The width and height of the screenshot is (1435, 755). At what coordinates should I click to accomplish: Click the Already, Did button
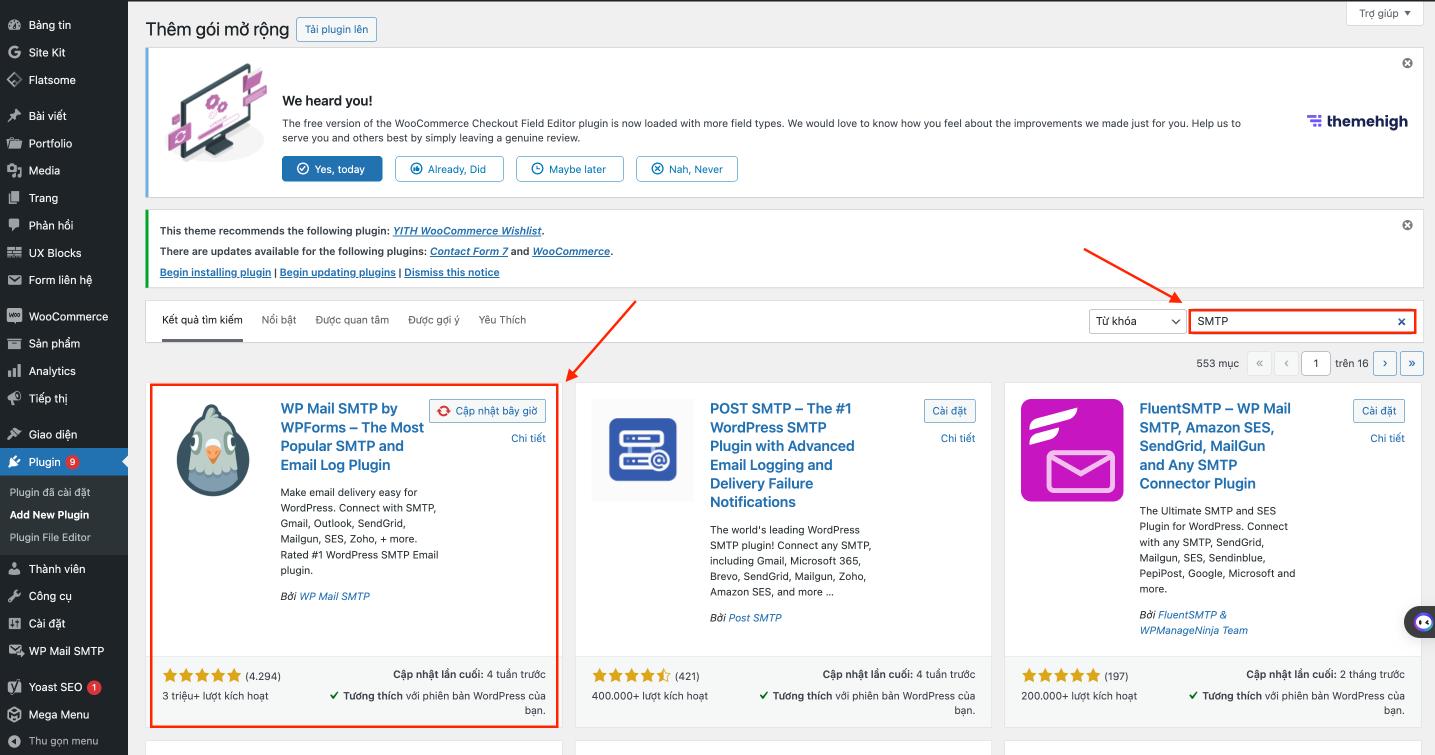coord(447,169)
